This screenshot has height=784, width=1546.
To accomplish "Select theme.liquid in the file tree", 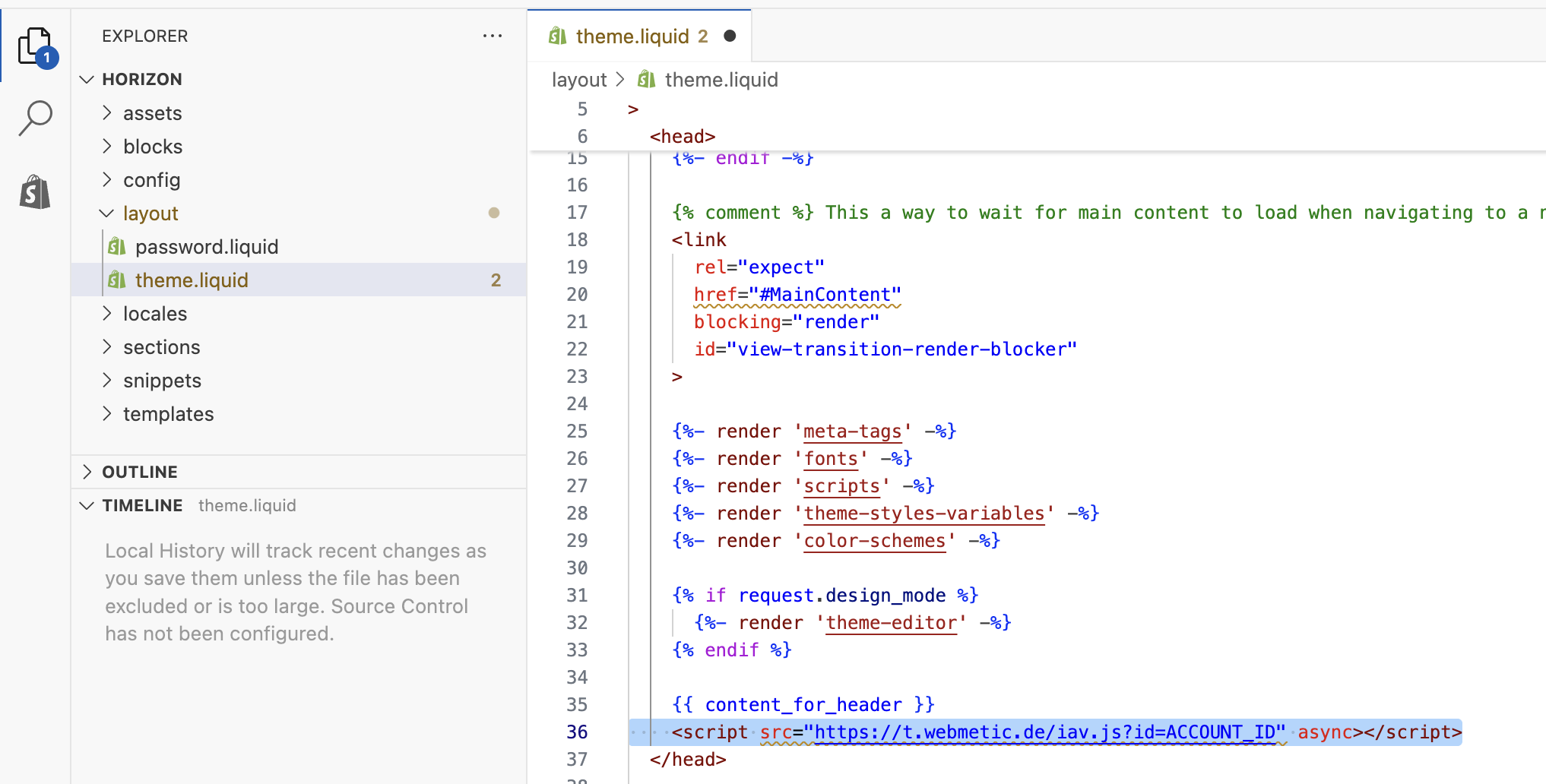I will click(299, 280).
